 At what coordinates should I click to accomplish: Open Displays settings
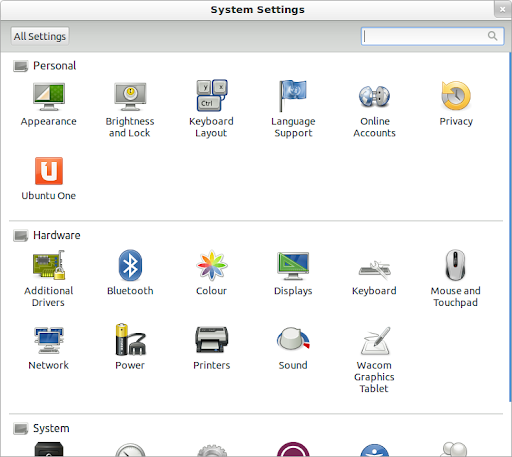click(x=293, y=273)
